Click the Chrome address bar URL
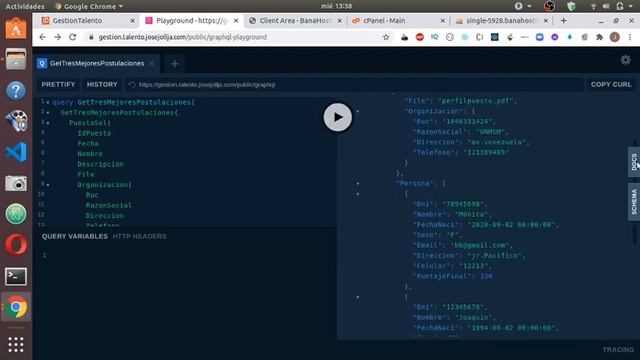This screenshot has width=640, height=360. (x=182, y=37)
